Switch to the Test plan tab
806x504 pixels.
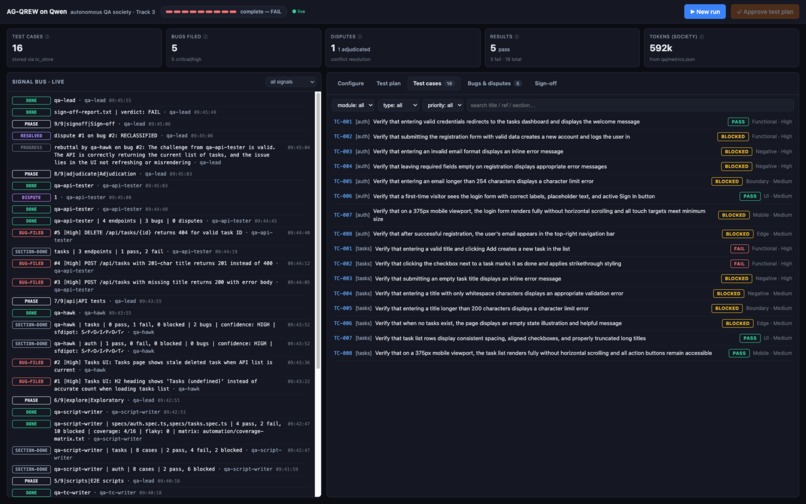coord(388,83)
